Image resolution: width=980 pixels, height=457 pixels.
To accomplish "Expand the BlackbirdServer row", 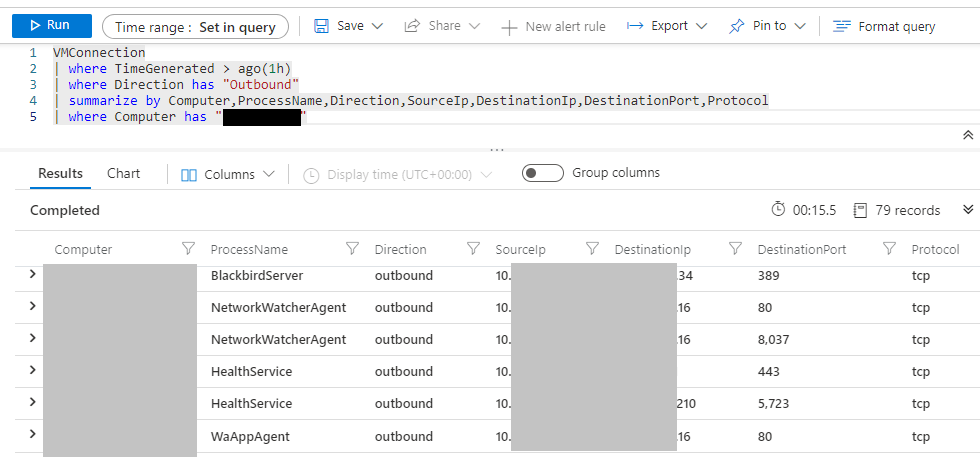I will point(32,275).
